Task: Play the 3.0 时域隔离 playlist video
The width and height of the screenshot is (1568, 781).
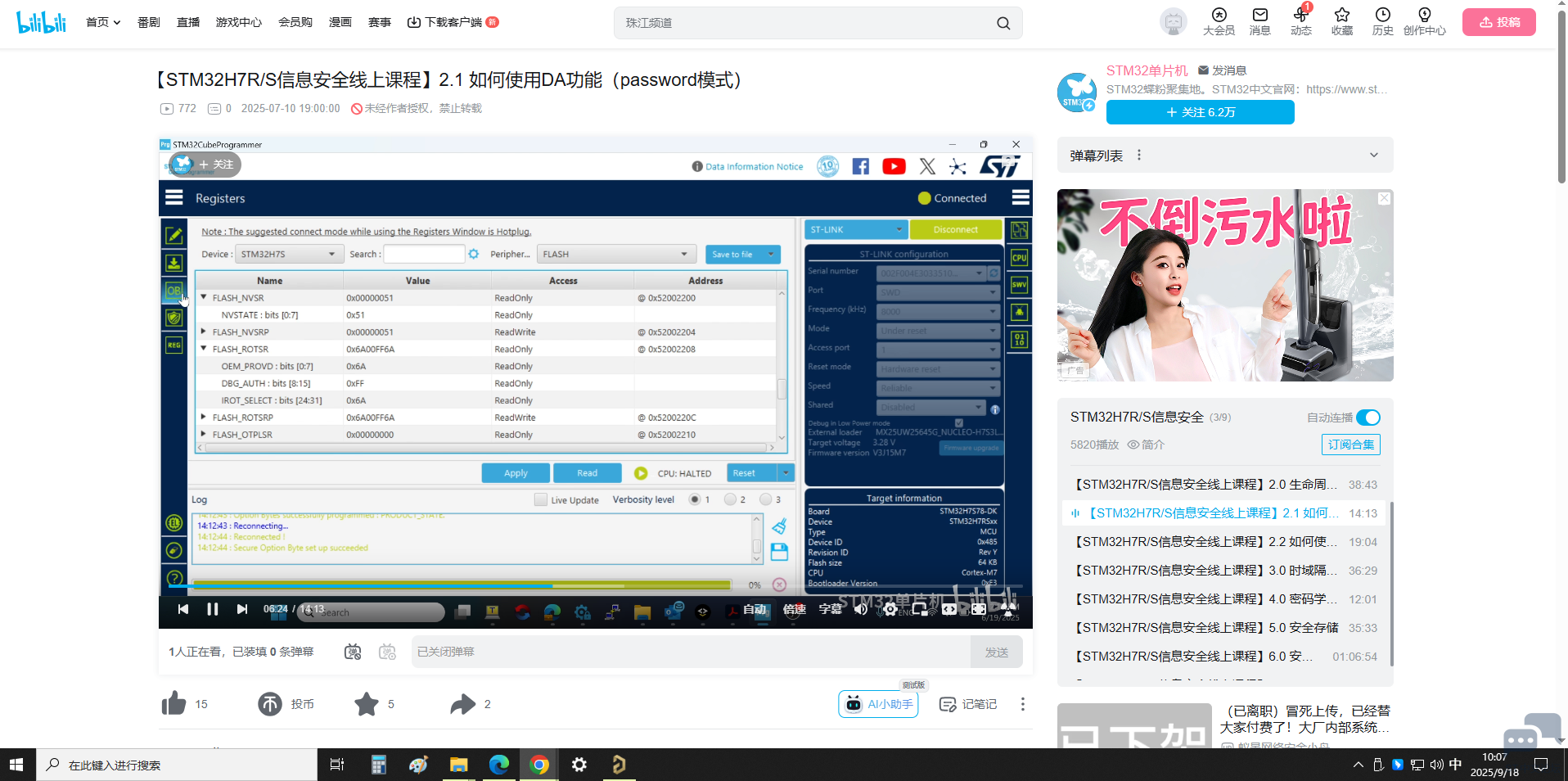Action: click(x=1225, y=571)
